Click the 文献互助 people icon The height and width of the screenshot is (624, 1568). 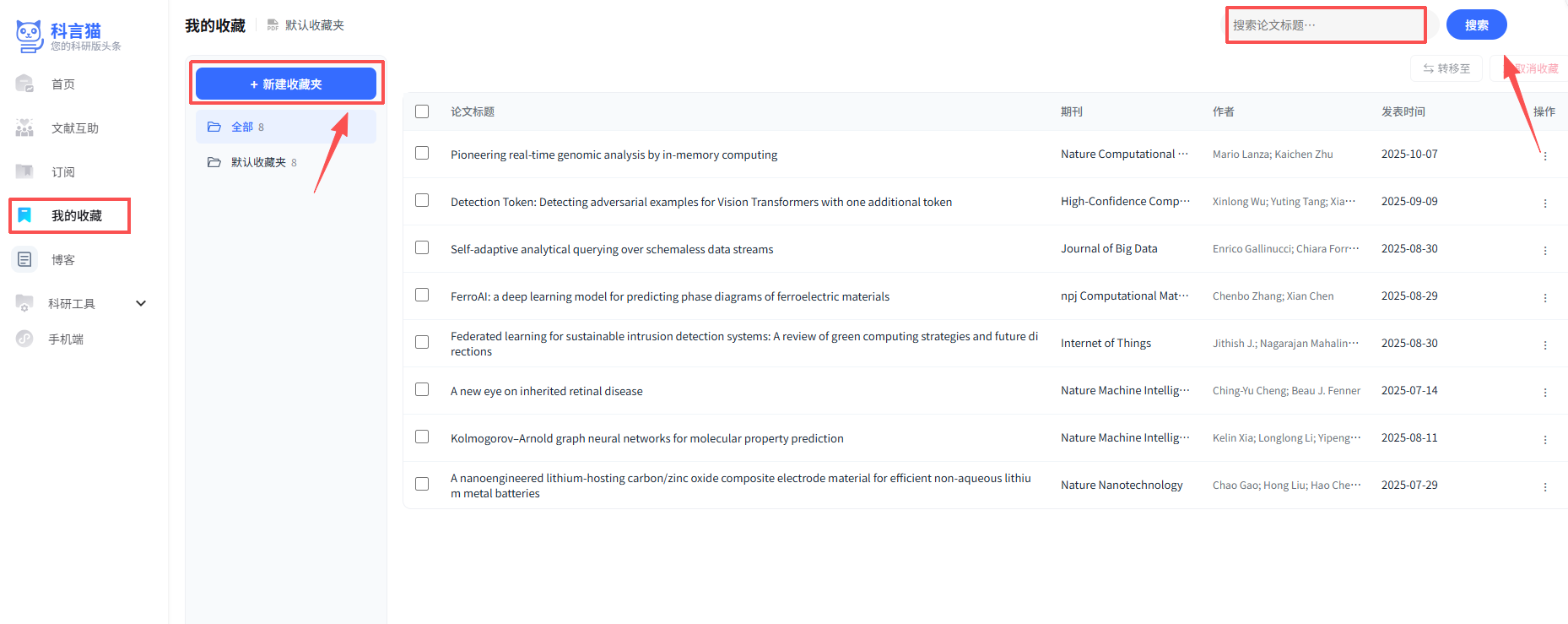point(24,128)
